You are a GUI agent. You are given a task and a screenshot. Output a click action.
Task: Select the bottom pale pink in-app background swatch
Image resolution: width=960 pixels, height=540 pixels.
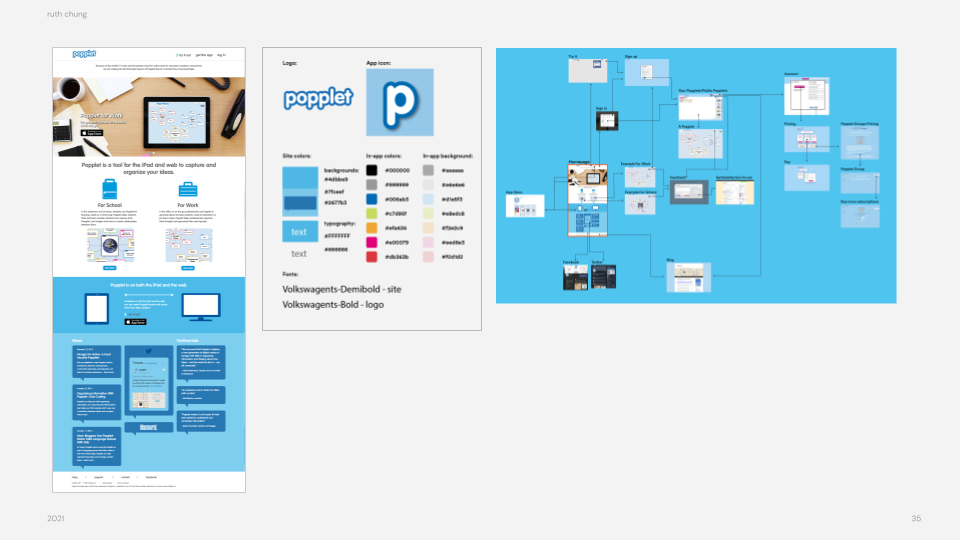click(x=429, y=257)
